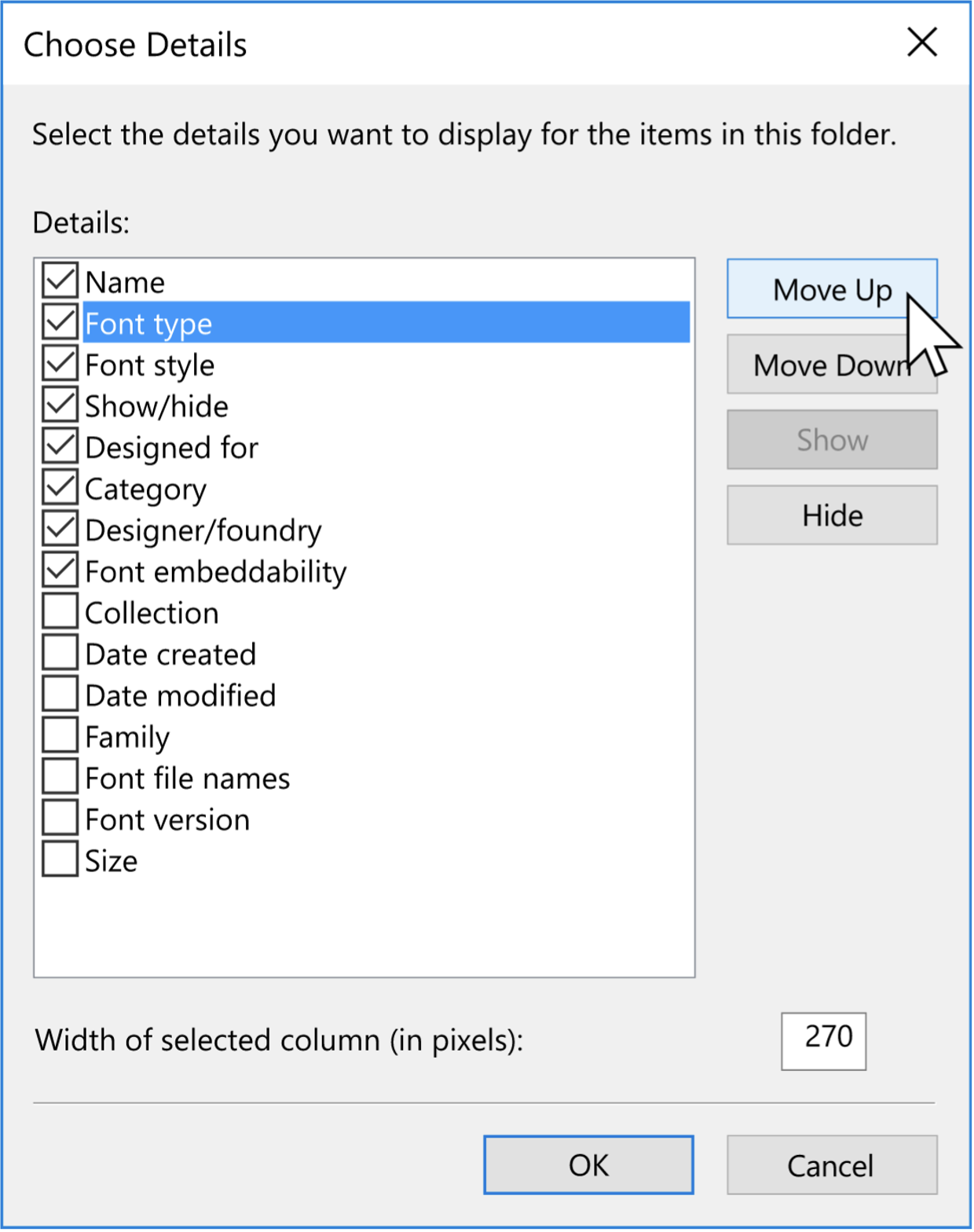
Task: Uncheck the Font embeddability detail
Action: (59, 570)
